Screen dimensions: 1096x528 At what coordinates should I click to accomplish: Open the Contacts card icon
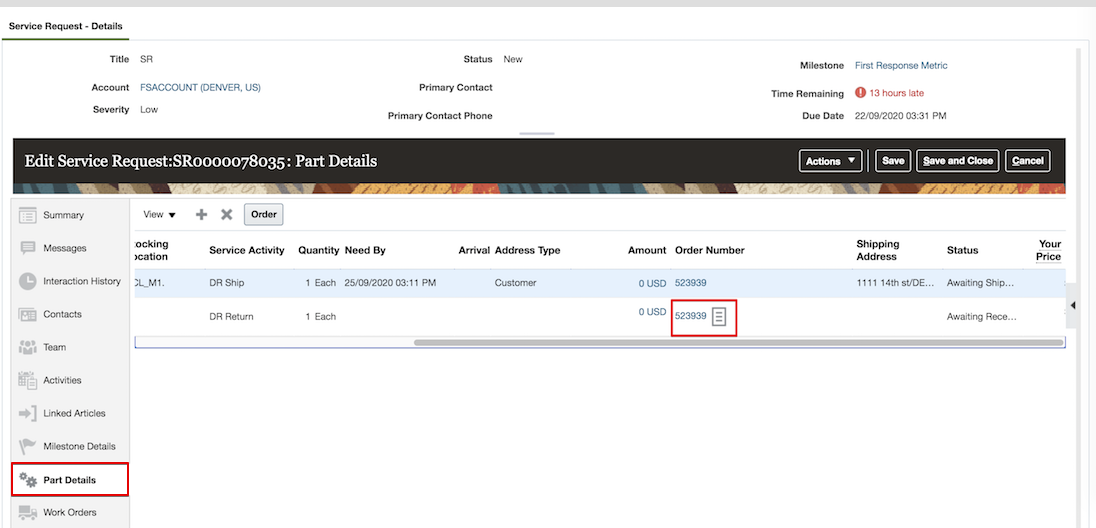pos(28,314)
